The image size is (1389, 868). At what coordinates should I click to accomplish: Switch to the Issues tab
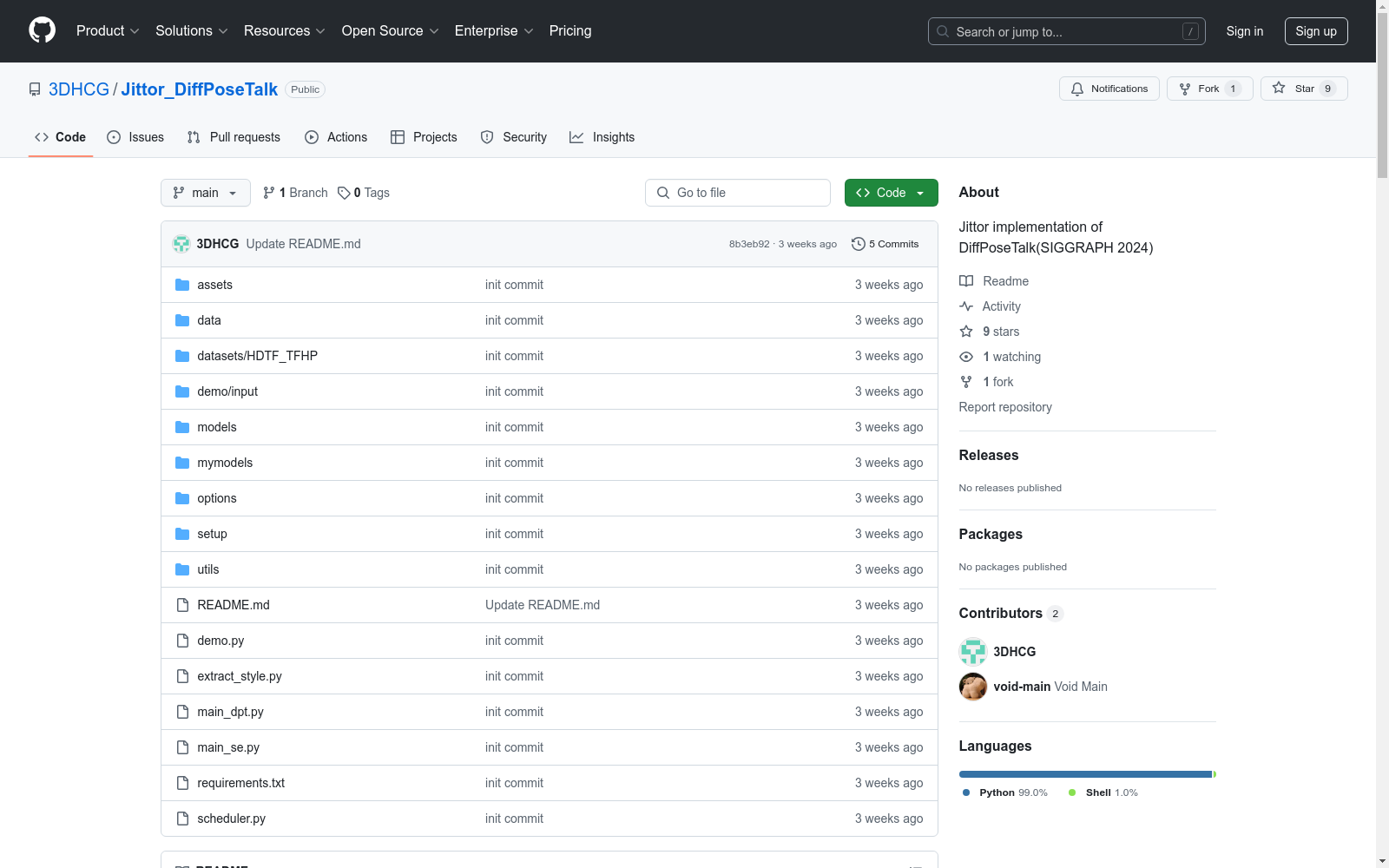[x=135, y=137]
